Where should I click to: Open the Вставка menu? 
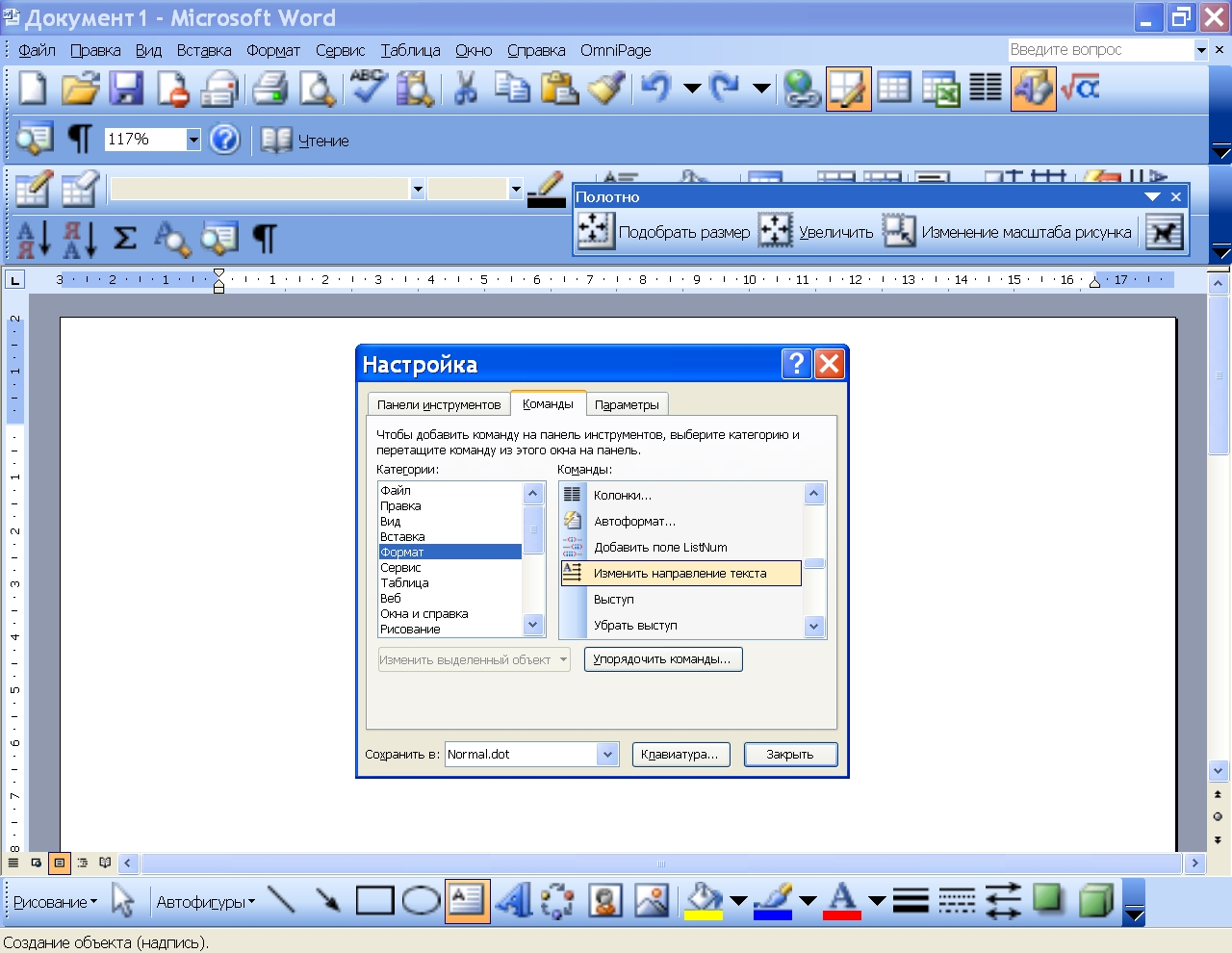click(x=204, y=50)
